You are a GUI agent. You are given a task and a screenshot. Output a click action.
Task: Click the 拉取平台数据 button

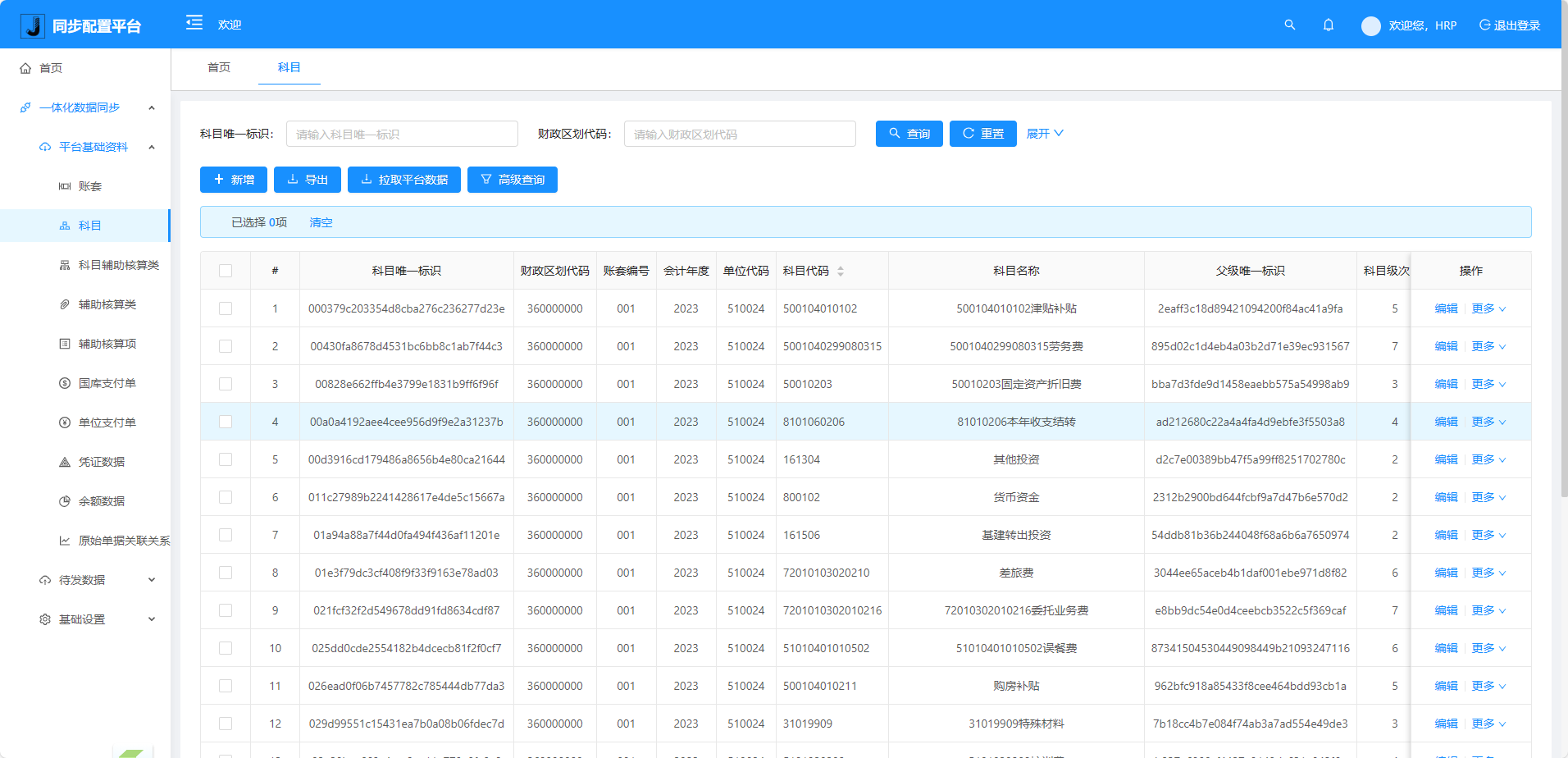pyautogui.click(x=404, y=180)
